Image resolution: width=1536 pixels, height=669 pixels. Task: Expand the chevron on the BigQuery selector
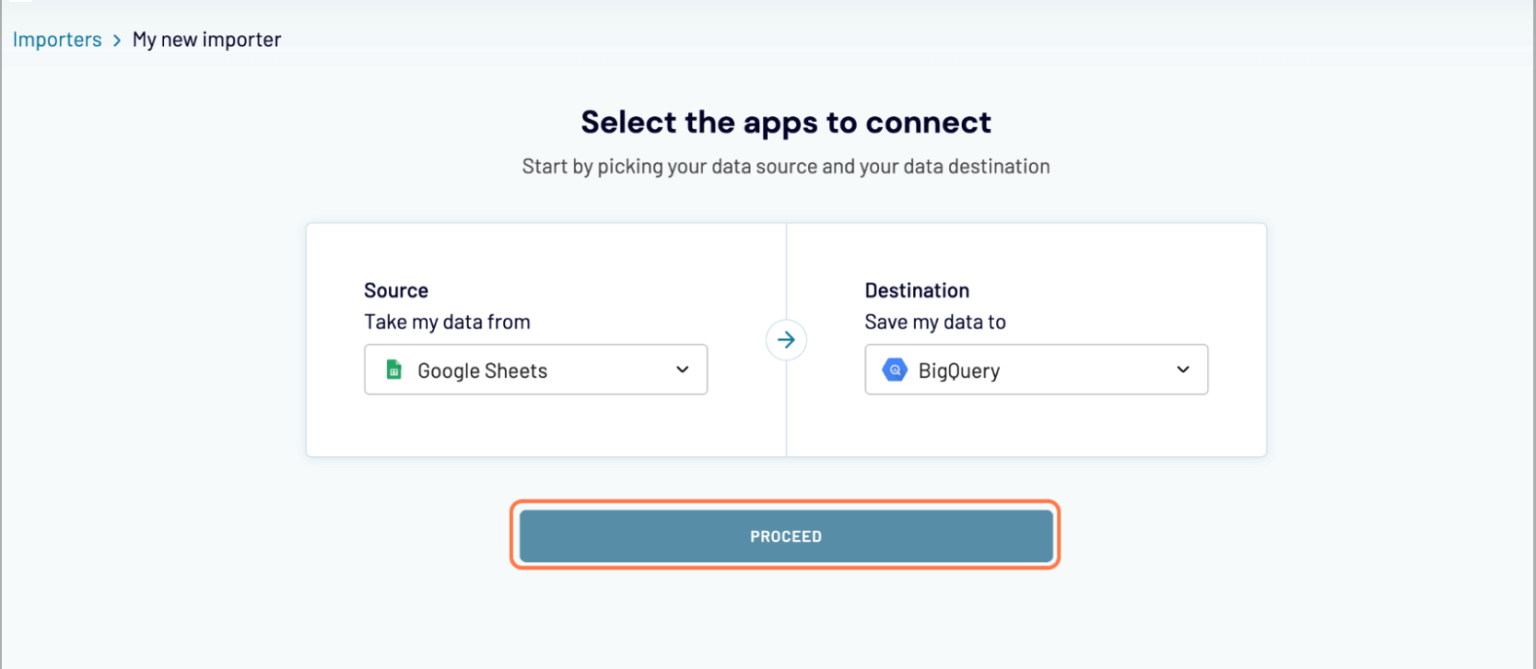pyautogui.click(x=1182, y=369)
